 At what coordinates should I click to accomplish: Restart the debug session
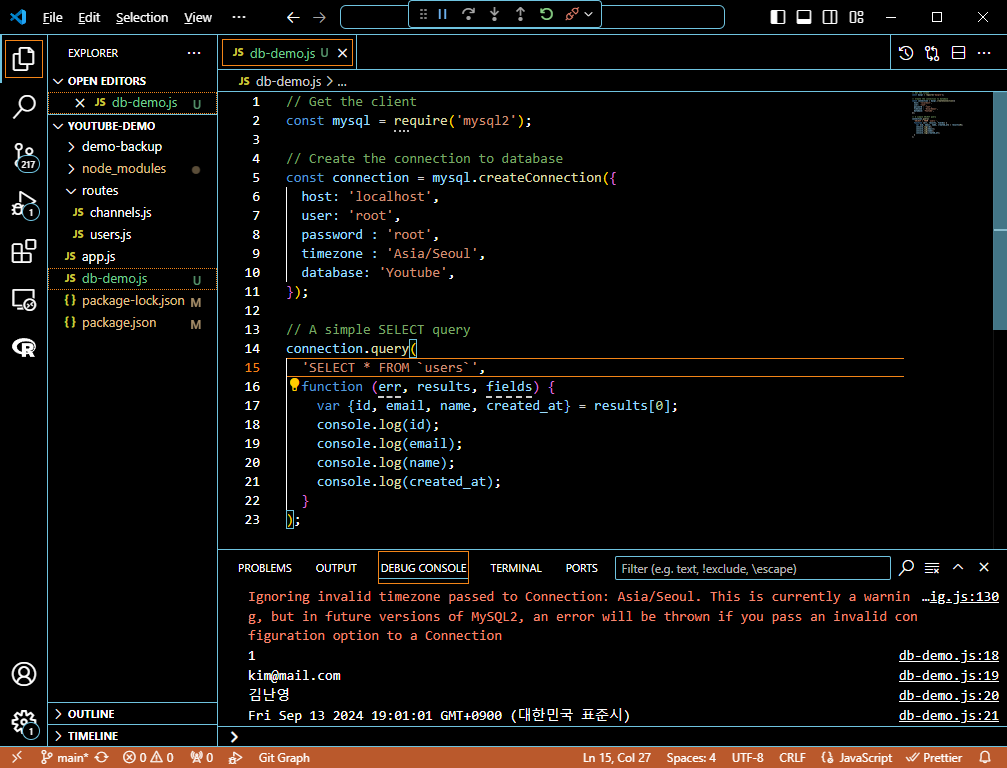[547, 14]
